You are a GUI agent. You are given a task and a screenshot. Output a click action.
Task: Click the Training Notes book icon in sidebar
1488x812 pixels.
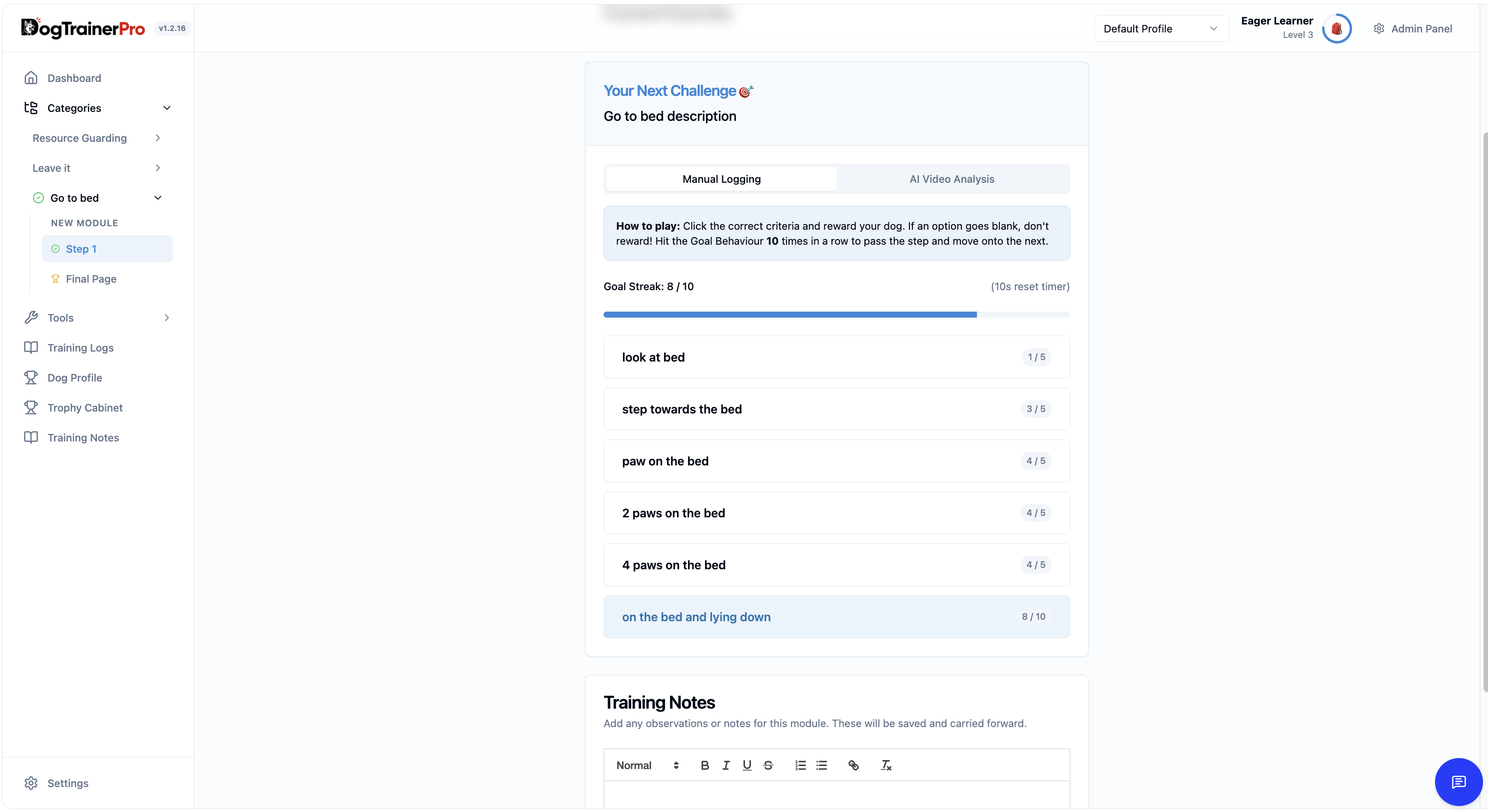click(31, 437)
